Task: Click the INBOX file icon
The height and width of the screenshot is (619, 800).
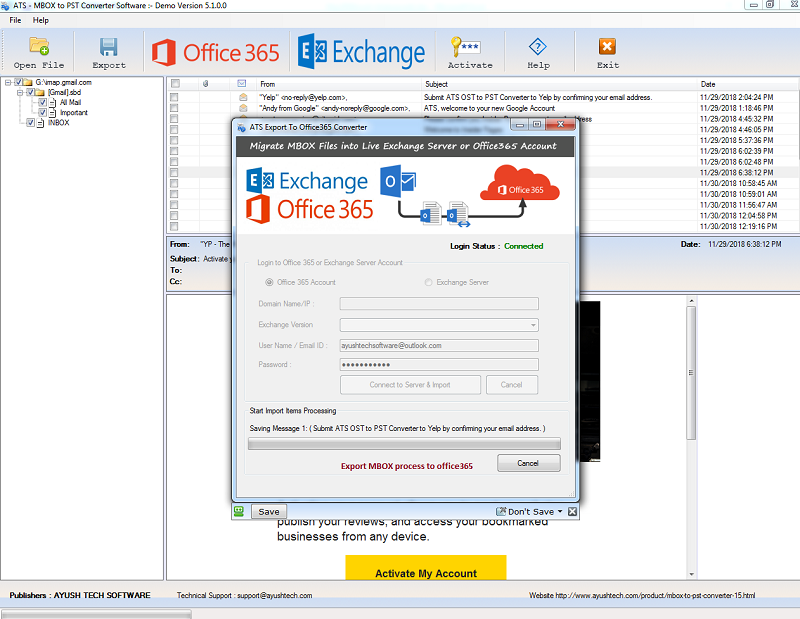Action: click(x=41, y=123)
